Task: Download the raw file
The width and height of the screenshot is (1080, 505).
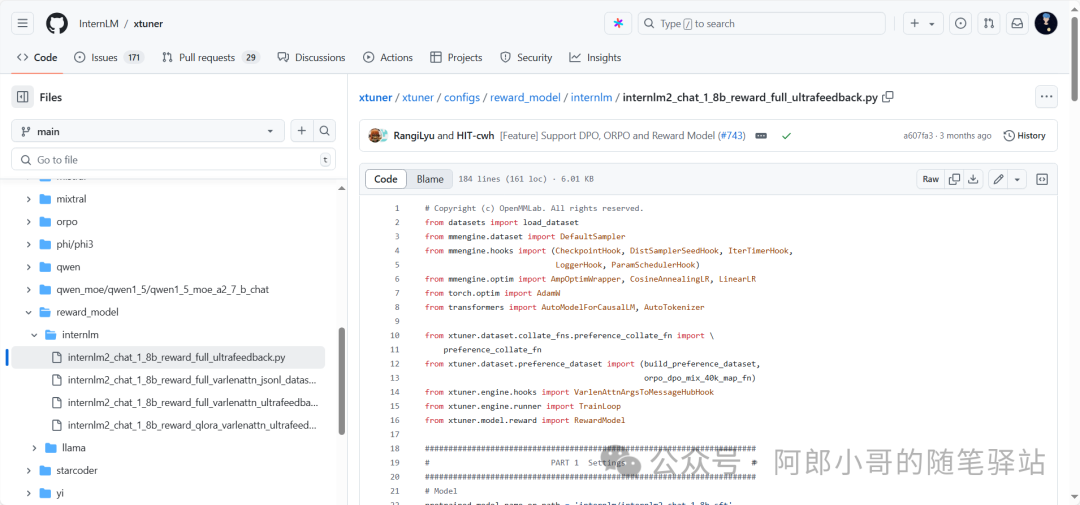Action: click(x=973, y=179)
